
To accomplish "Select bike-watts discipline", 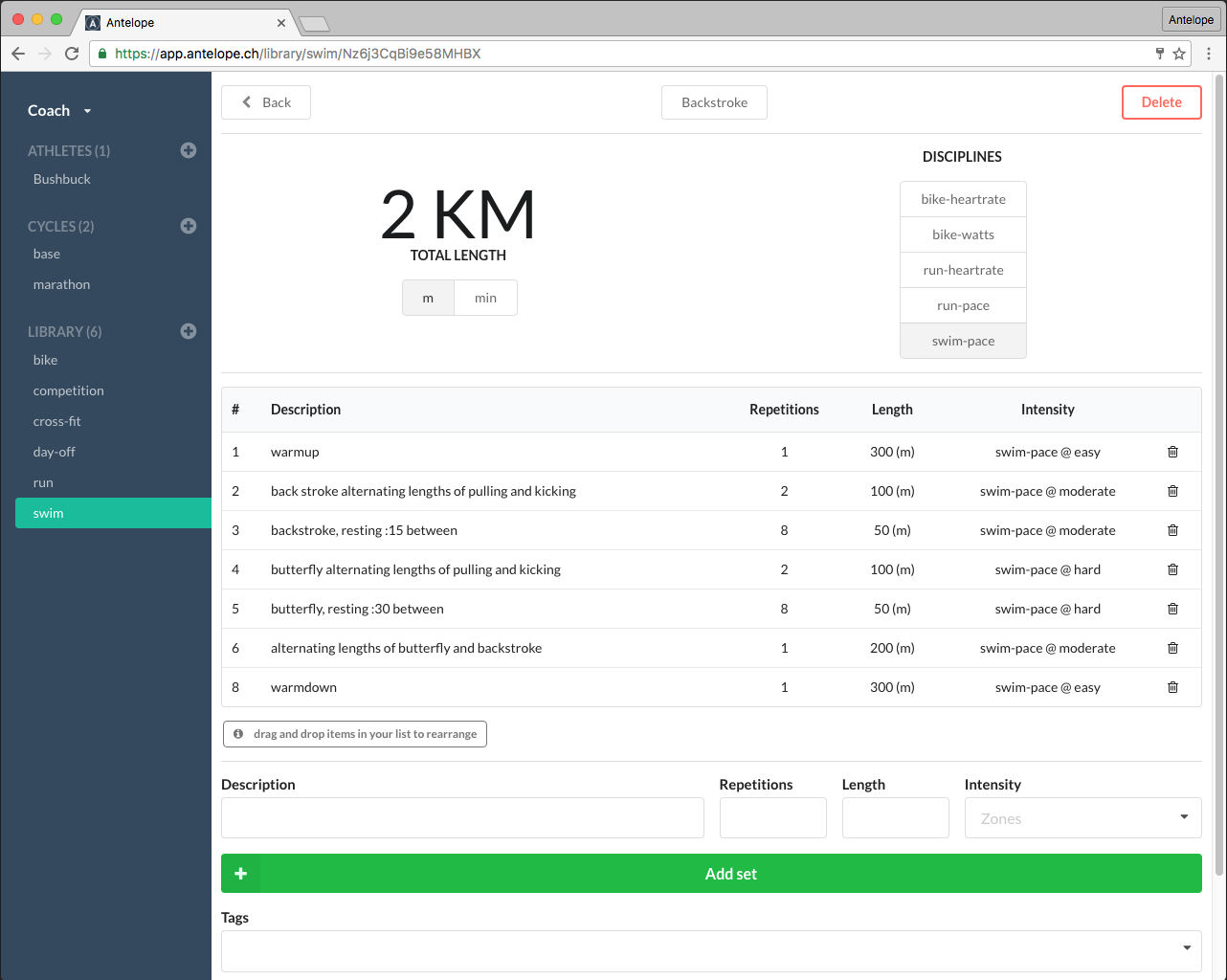I will click(x=963, y=234).
